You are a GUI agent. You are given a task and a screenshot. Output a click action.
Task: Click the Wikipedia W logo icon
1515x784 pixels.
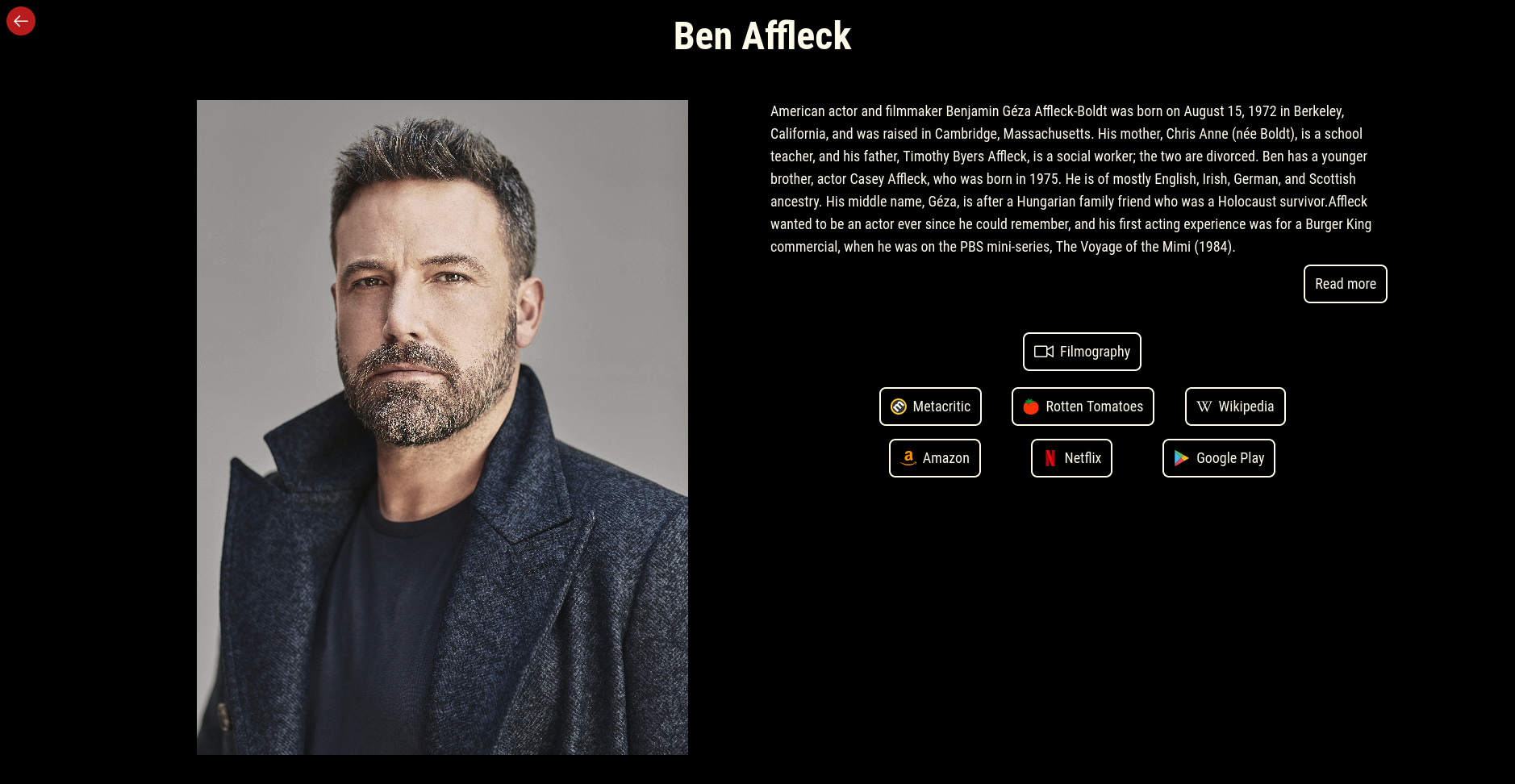1204,407
